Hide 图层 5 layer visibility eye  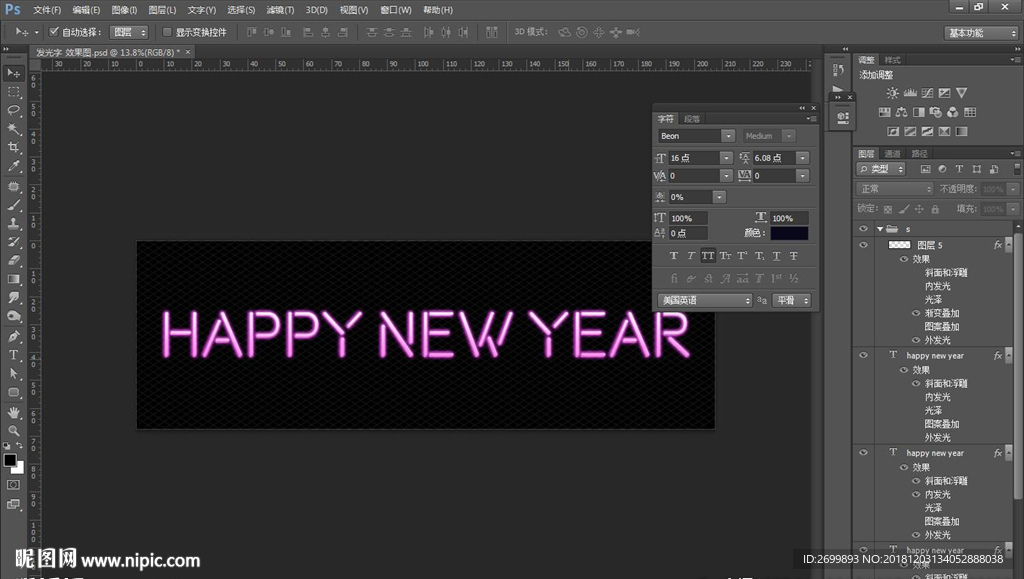[x=863, y=245]
